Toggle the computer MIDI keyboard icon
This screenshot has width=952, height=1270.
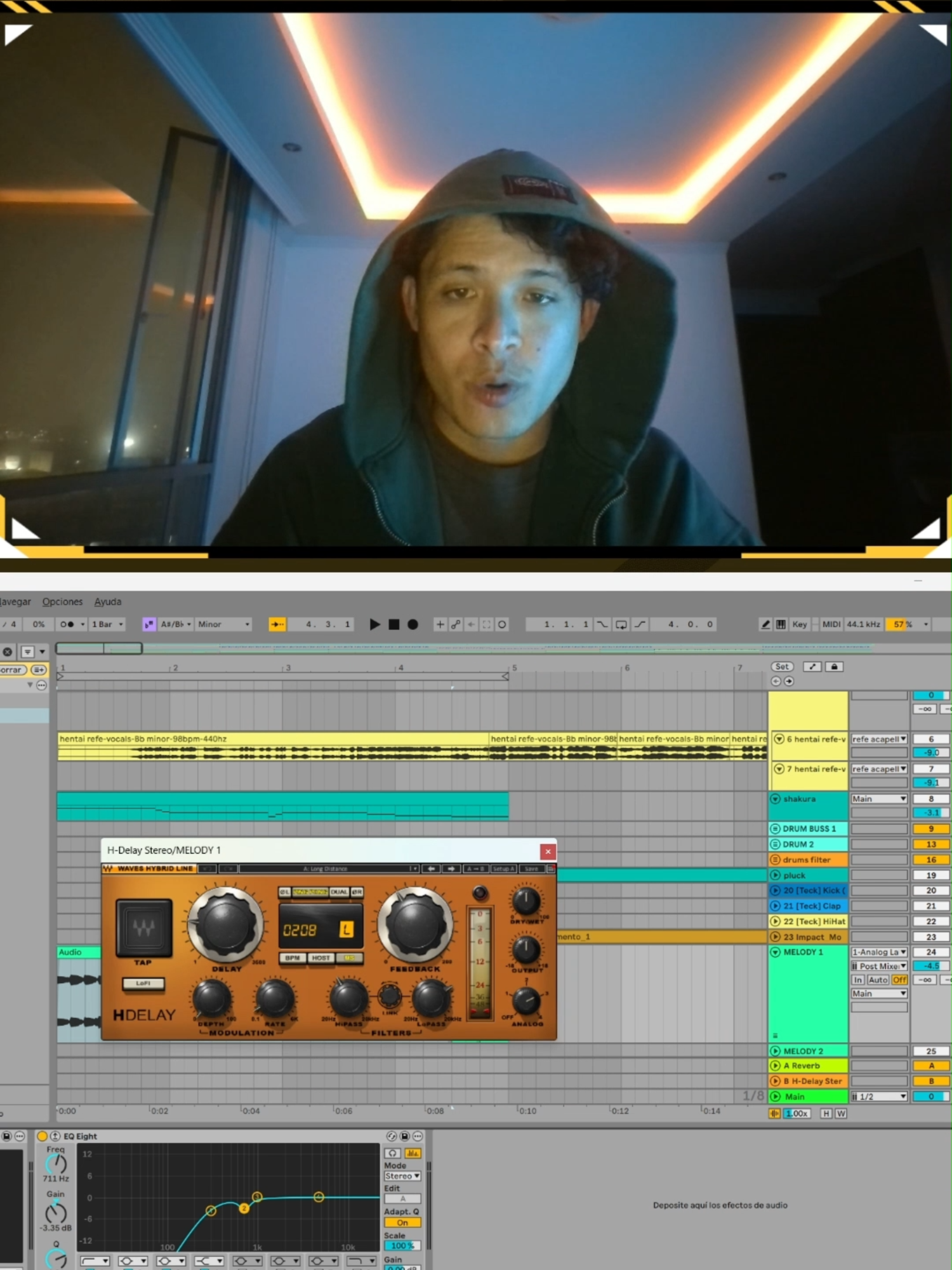[781, 624]
